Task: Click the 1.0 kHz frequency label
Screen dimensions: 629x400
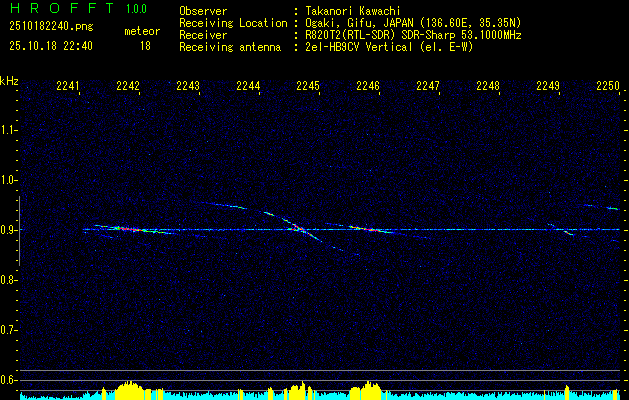Action: (x=8, y=180)
